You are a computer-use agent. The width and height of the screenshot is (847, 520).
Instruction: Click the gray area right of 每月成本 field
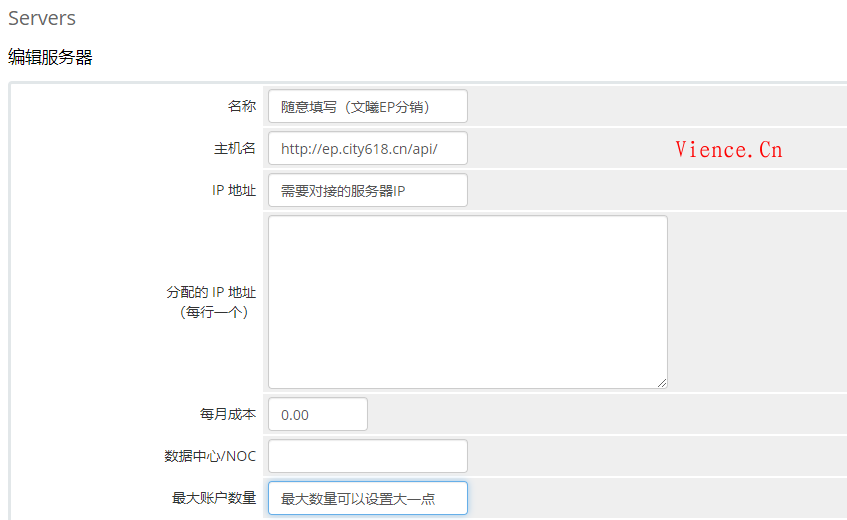click(600, 414)
